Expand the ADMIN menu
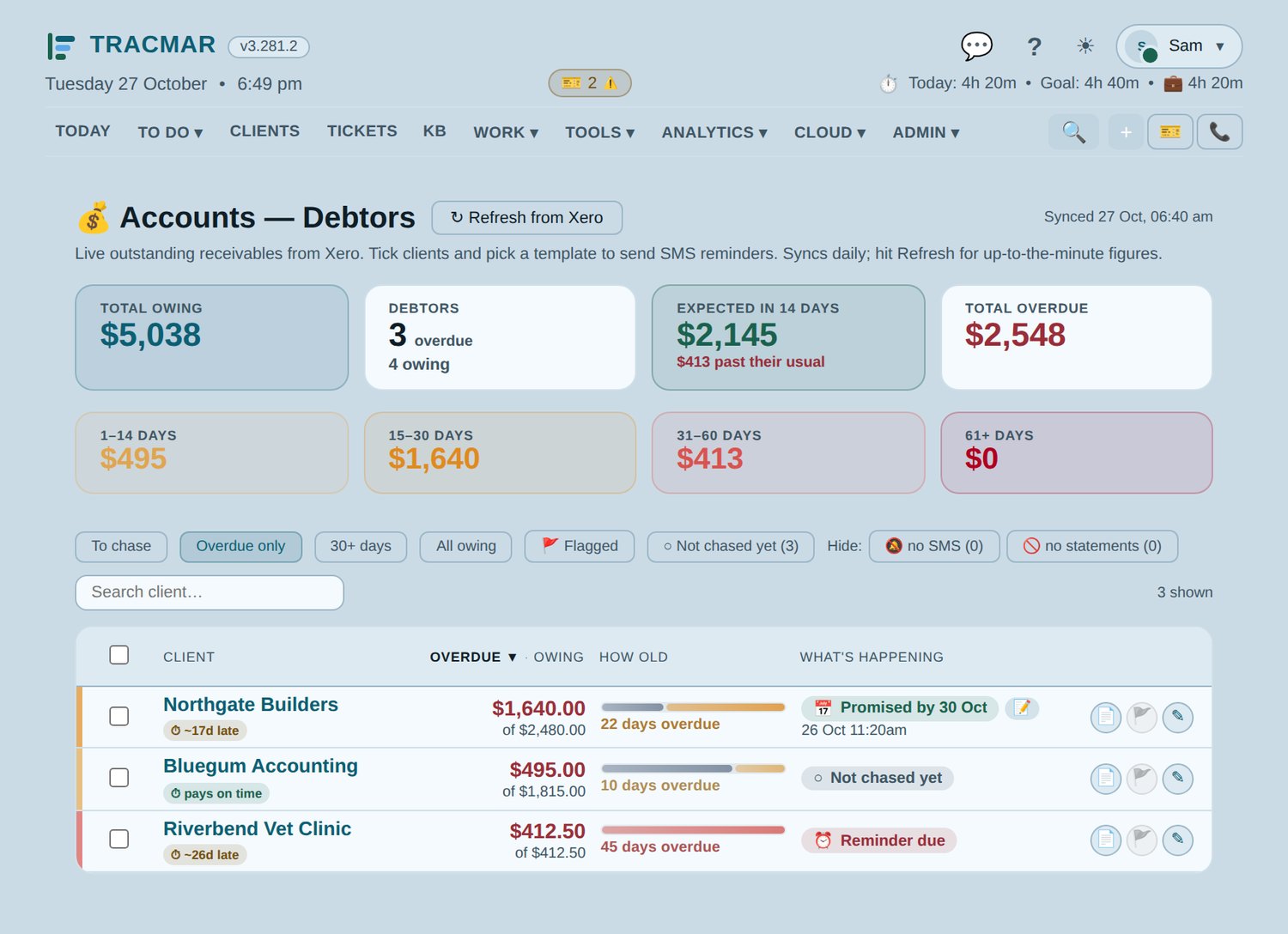This screenshot has height=934, width=1288. (x=926, y=132)
